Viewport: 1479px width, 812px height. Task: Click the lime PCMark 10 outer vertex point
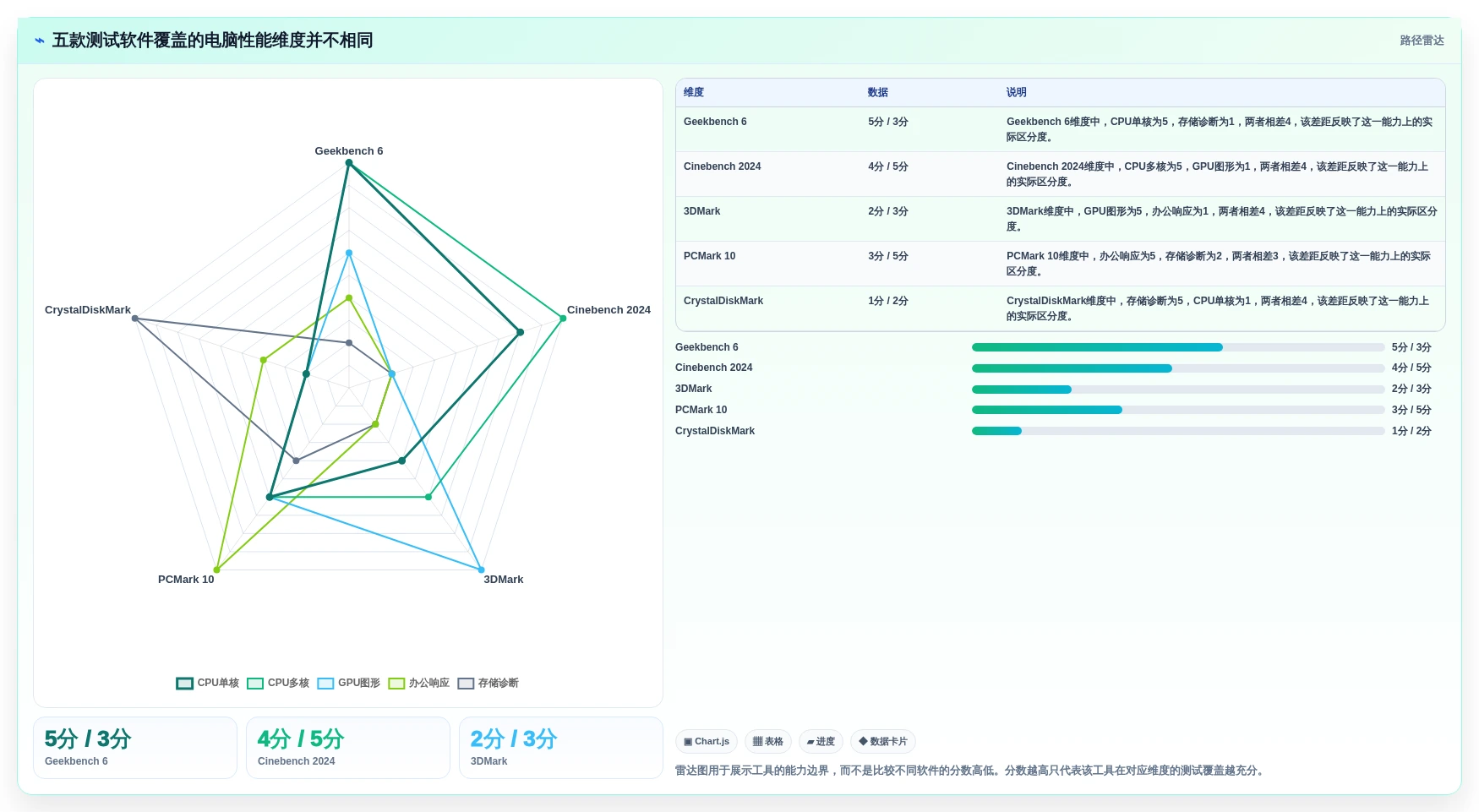click(x=217, y=570)
